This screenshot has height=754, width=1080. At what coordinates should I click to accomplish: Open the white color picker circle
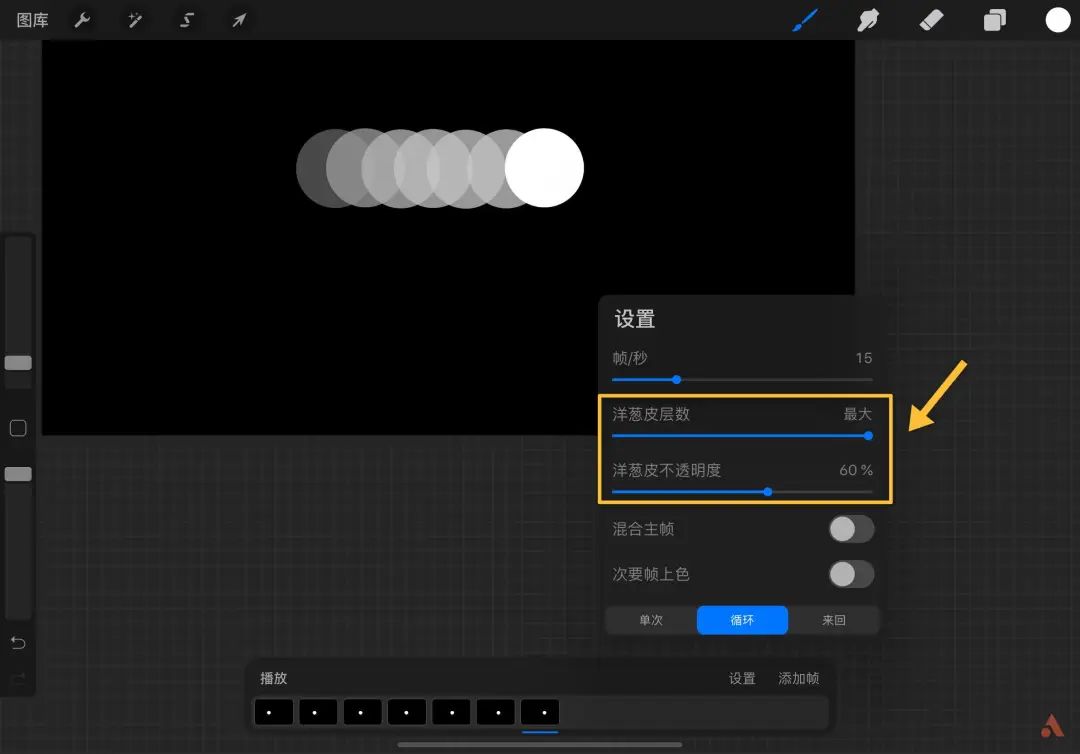click(1058, 20)
